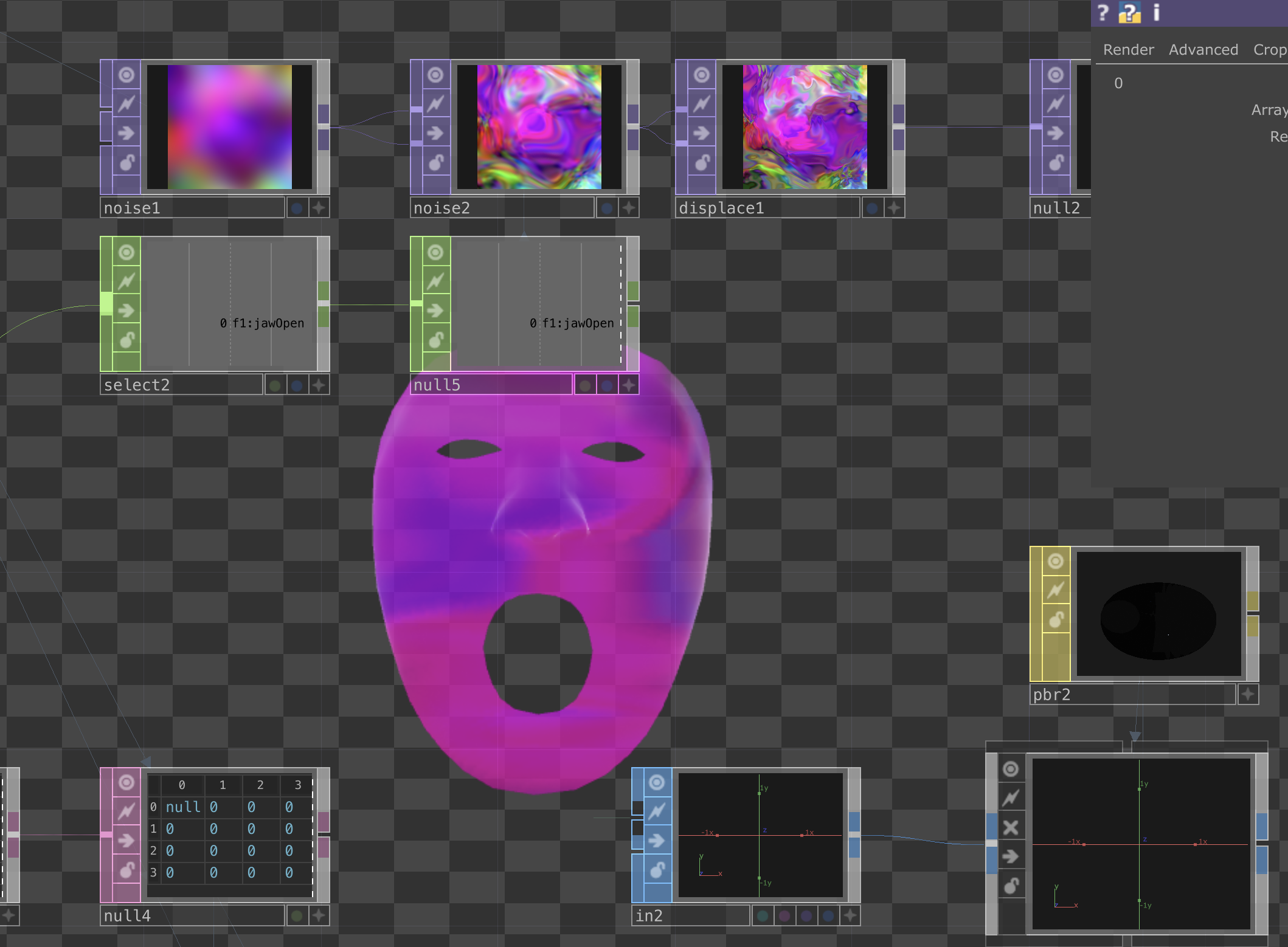The height and width of the screenshot is (947, 1288).
Task: Toggle the display flag dot on noise1
Action: tap(296, 207)
